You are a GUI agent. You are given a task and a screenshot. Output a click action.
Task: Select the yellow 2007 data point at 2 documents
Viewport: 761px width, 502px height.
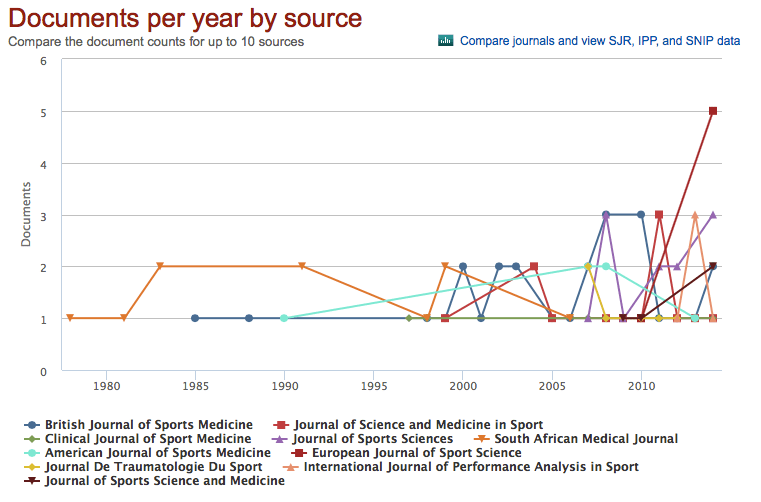point(588,266)
